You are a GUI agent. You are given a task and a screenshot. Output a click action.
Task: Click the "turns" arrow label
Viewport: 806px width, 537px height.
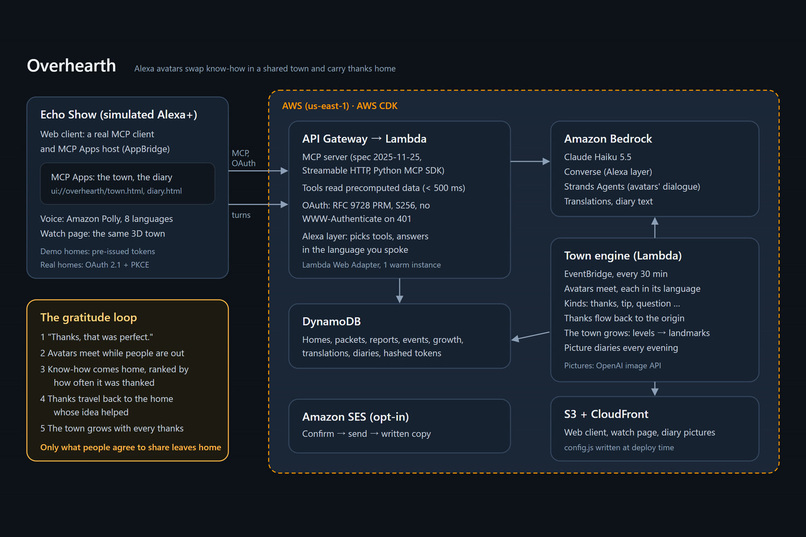[241, 215]
